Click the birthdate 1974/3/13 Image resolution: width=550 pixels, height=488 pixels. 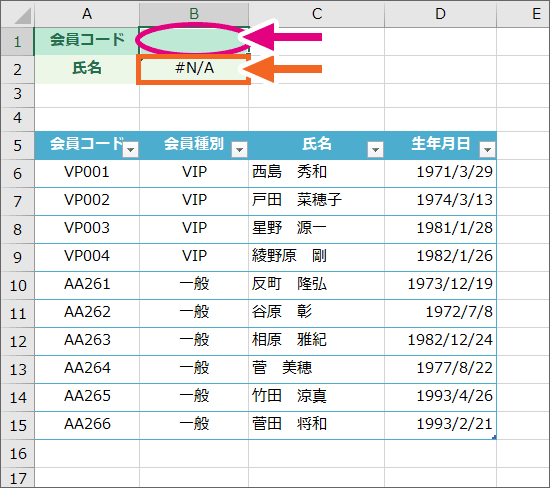point(455,200)
